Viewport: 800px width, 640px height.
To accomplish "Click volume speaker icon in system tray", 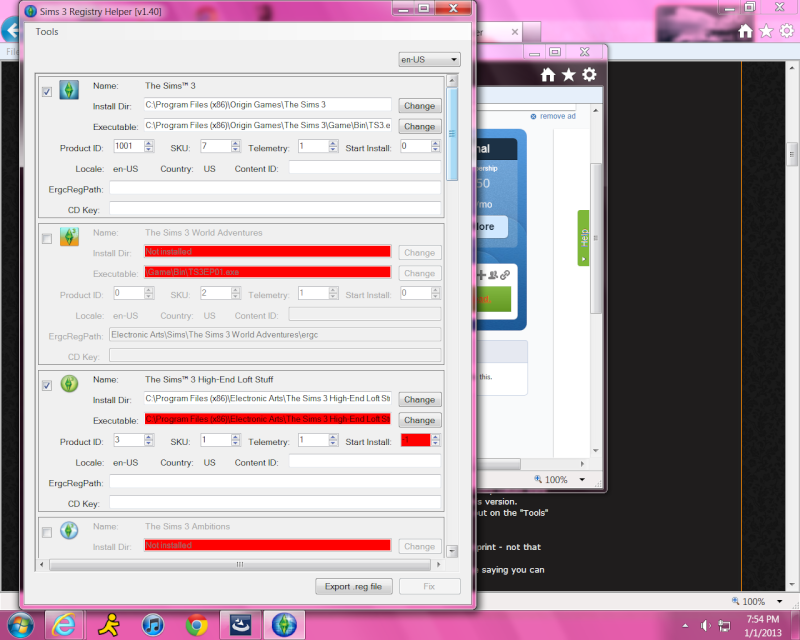I will tap(706, 625).
